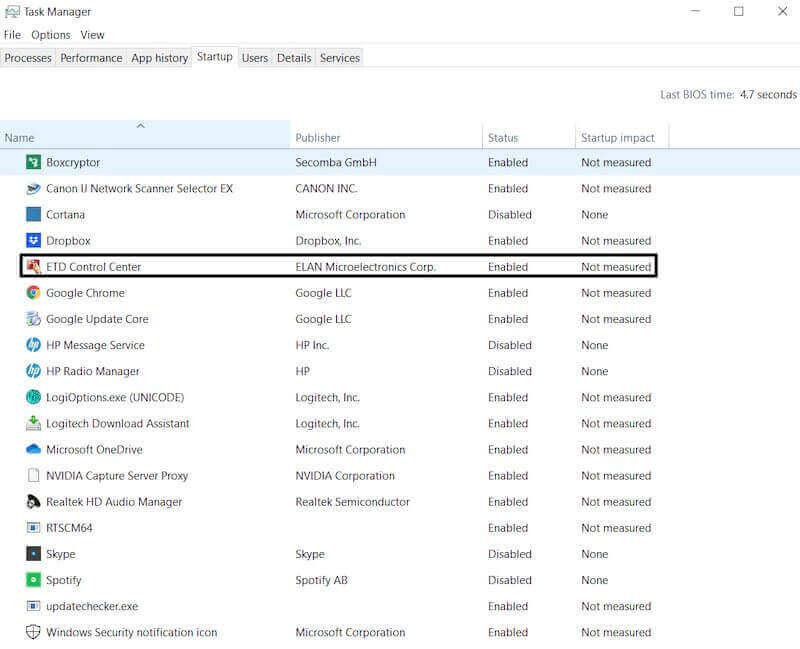Switch to the Users tab
The width and height of the screenshot is (800, 649).
point(254,57)
